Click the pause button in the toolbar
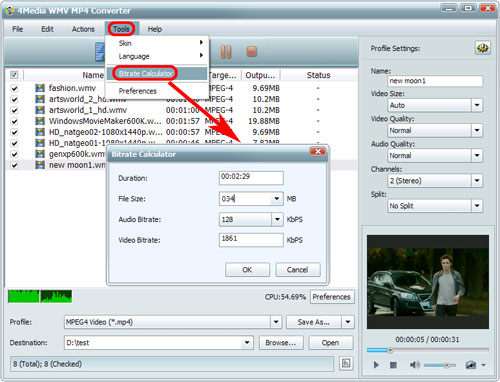The image size is (500, 382). coord(226,52)
